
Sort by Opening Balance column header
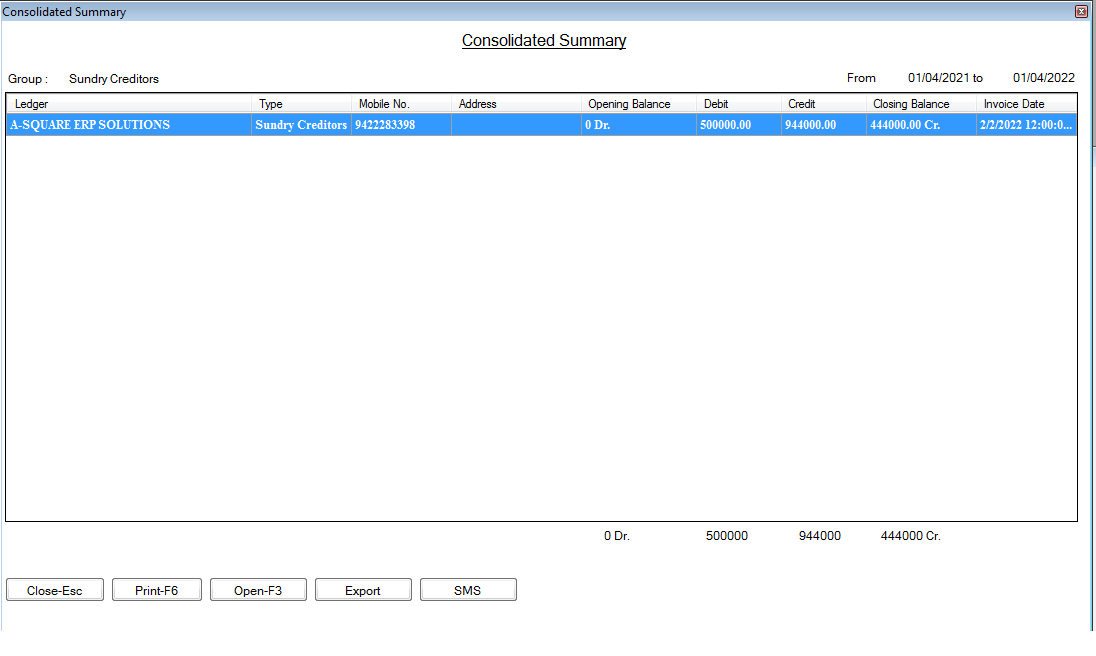point(639,104)
